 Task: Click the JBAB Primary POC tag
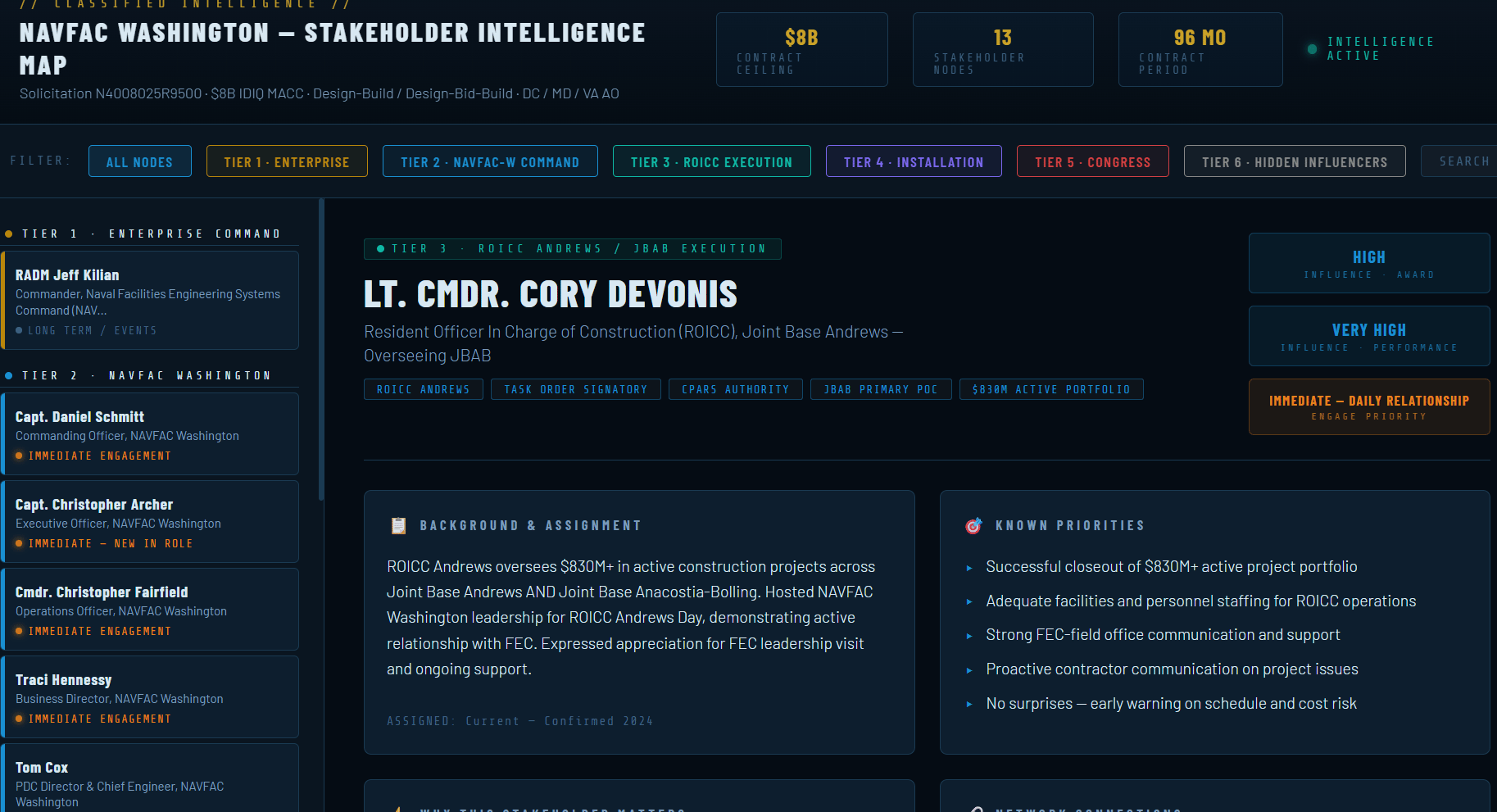tap(881, 389)
